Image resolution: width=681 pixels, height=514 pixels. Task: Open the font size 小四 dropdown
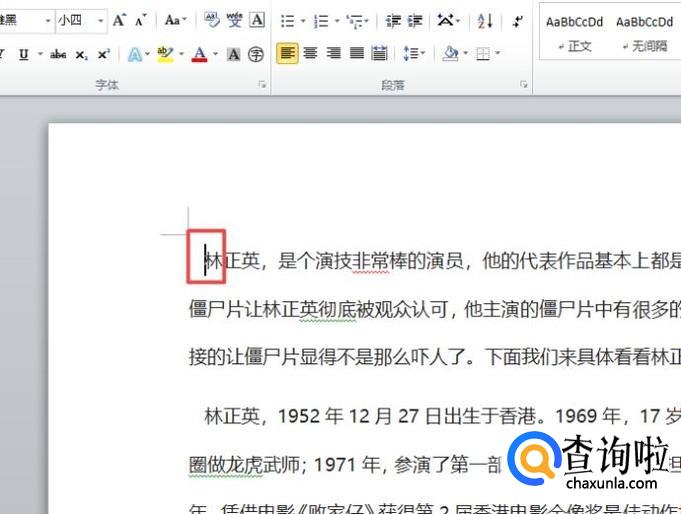click(x=101, y=20)
